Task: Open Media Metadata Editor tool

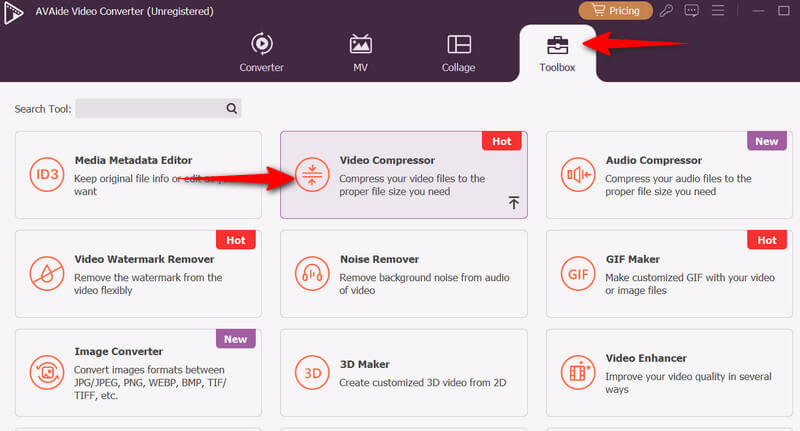Action: point(138,175)
